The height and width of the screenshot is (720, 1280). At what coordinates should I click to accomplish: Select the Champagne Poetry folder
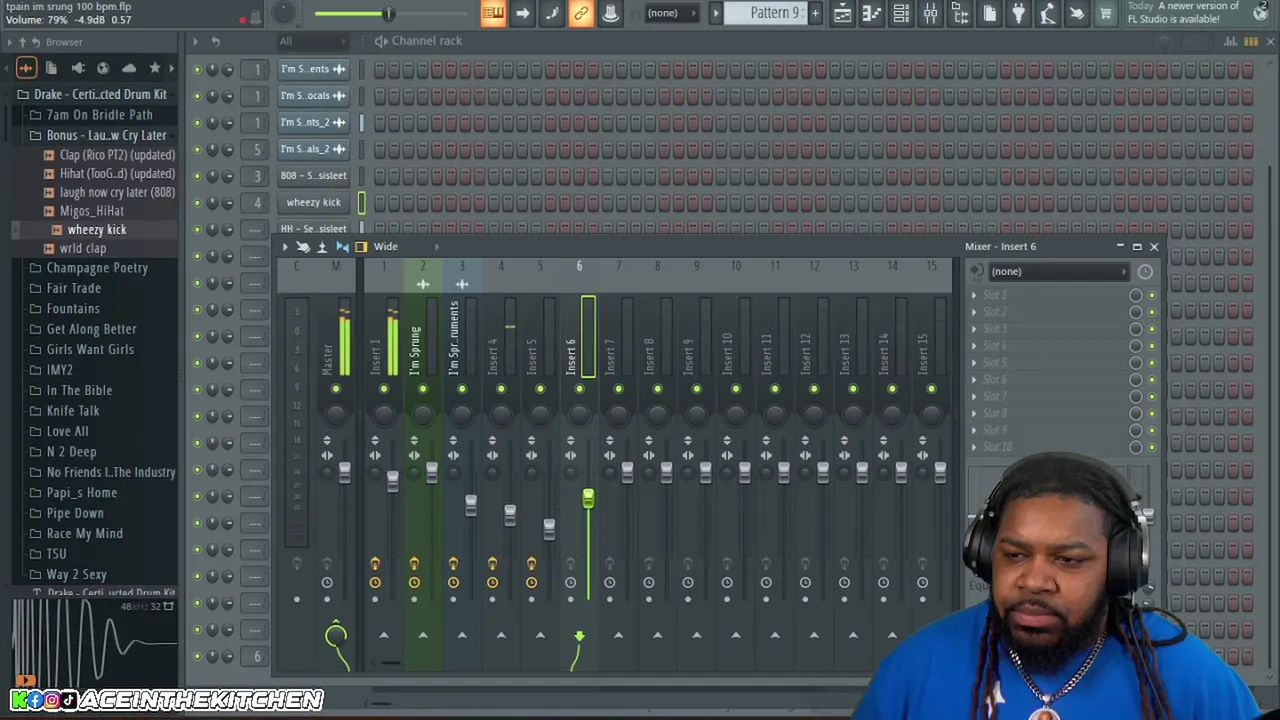pyautogui.click(x=97, y=268)
